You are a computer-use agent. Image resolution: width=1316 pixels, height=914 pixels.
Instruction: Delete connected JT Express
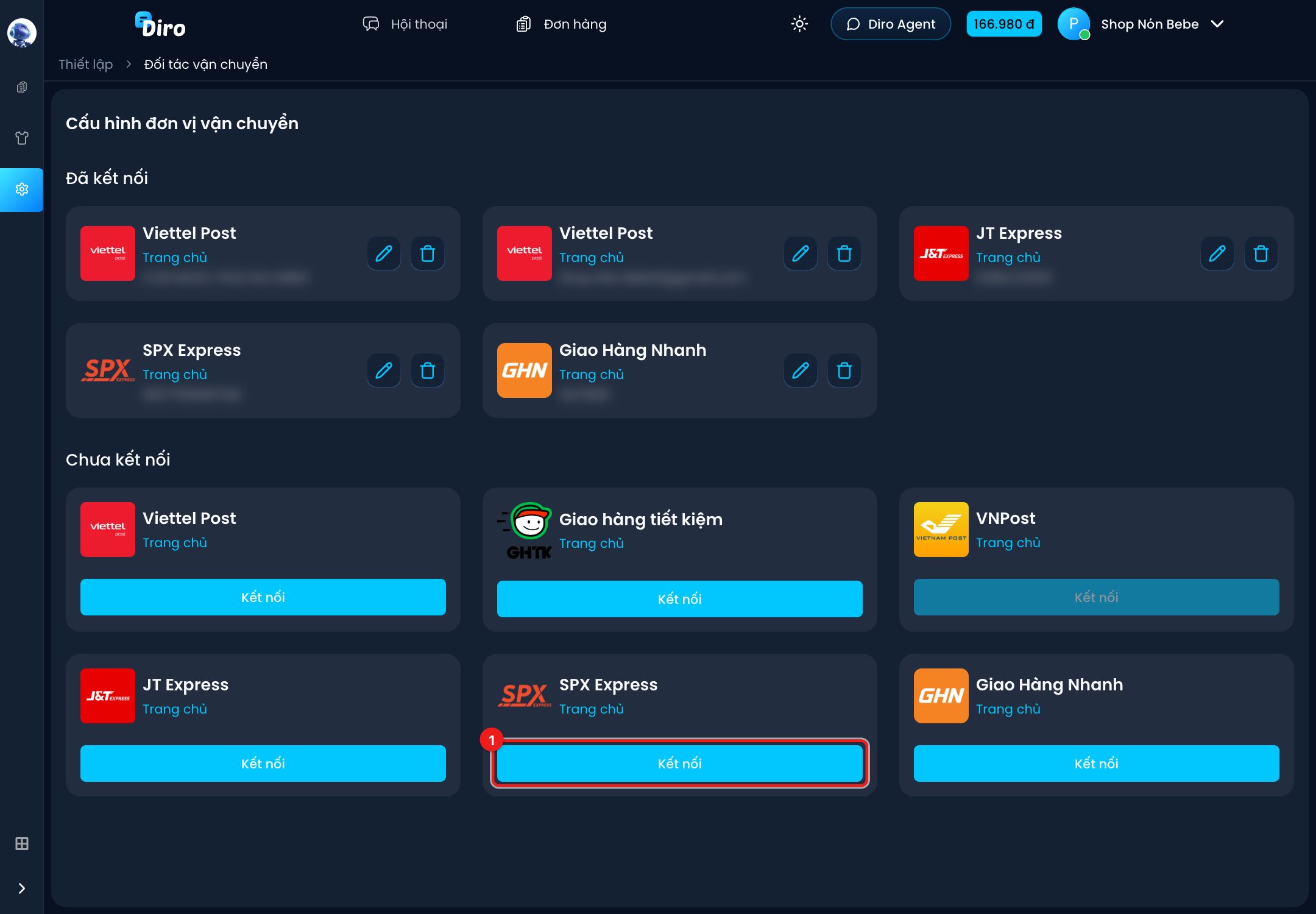1261,253
